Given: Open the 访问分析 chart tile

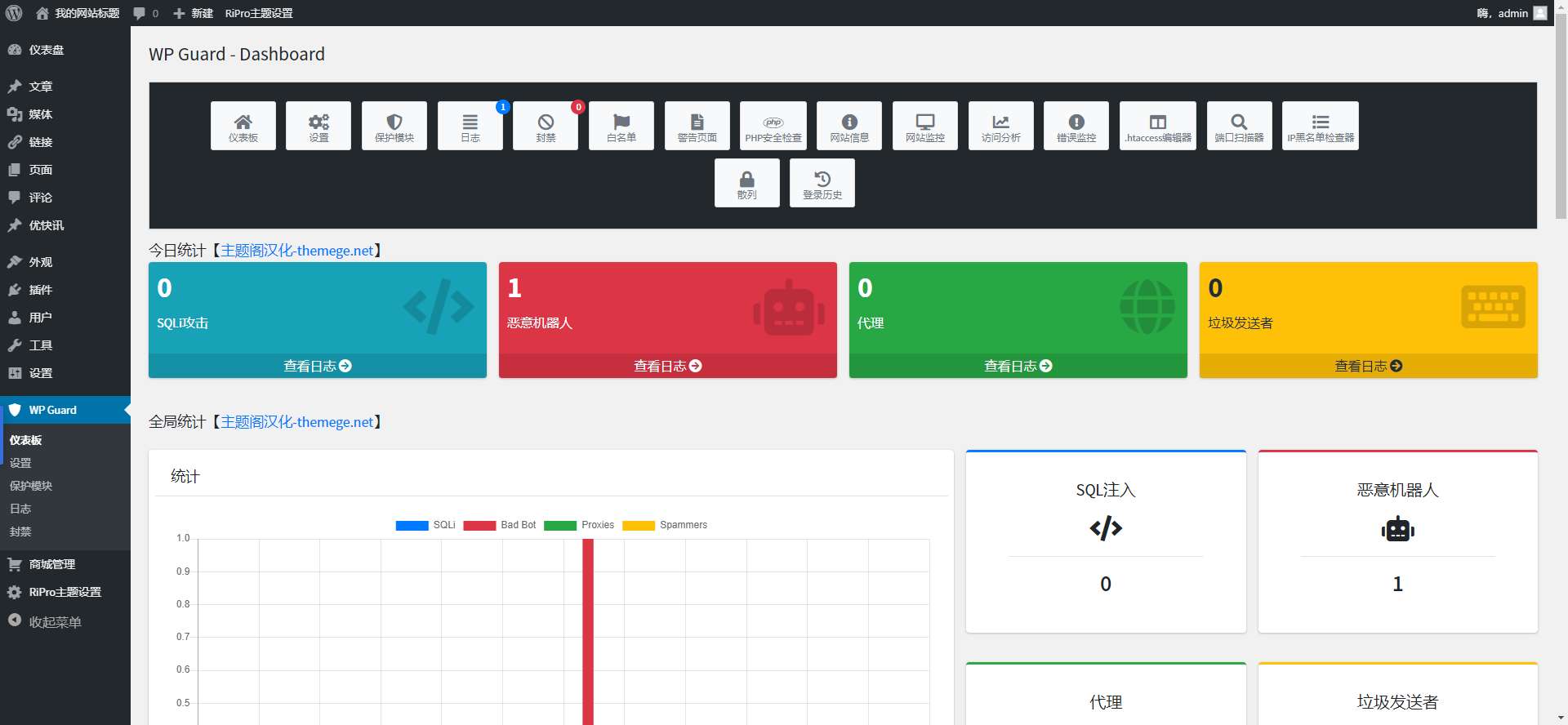Looking at the screenshot, I should (x=1001, y=126).
